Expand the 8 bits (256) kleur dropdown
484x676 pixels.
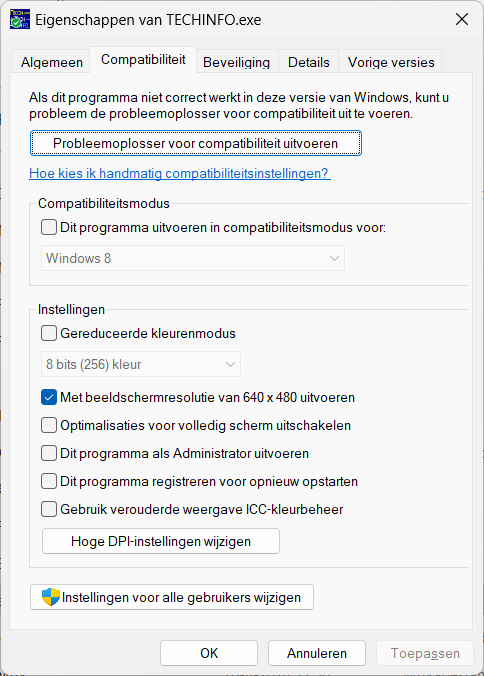[x=141, y=364]
